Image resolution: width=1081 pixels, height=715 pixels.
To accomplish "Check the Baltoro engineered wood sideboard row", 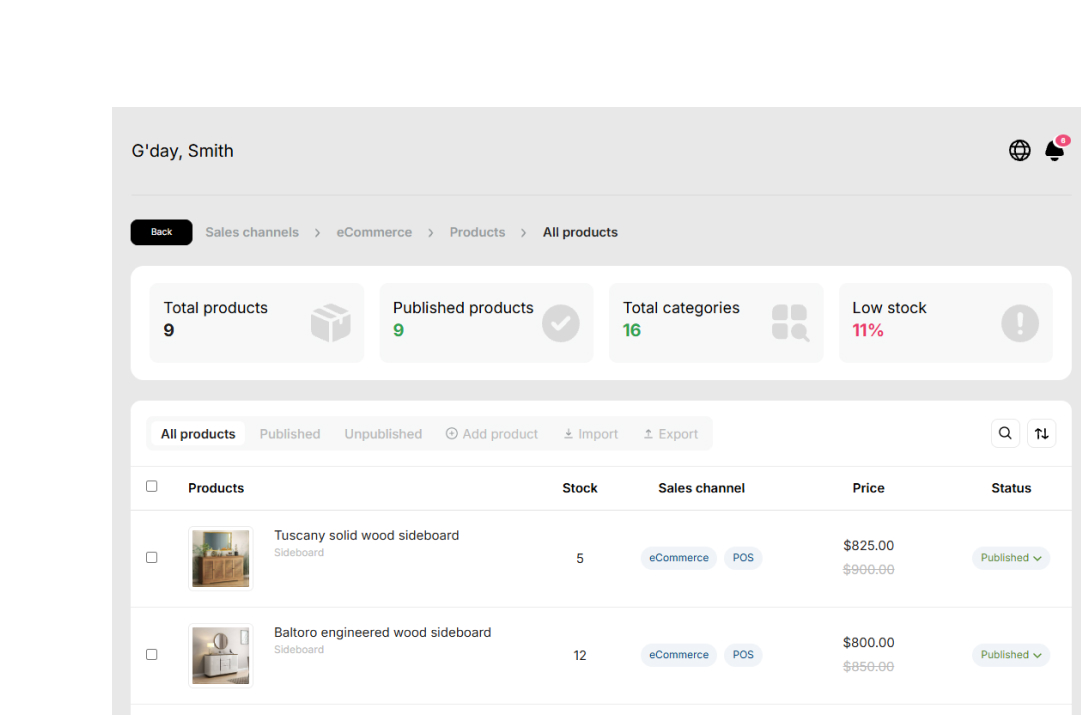I will pos(152,654).
